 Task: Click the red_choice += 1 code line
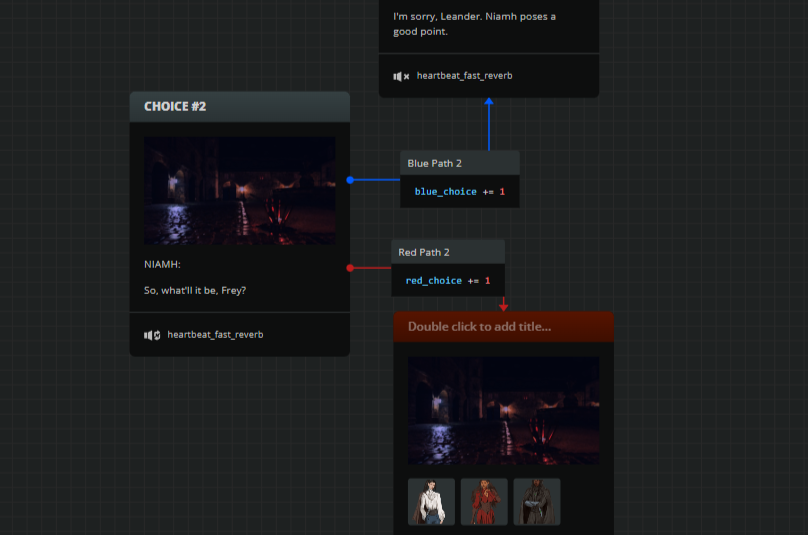[448, 281]
